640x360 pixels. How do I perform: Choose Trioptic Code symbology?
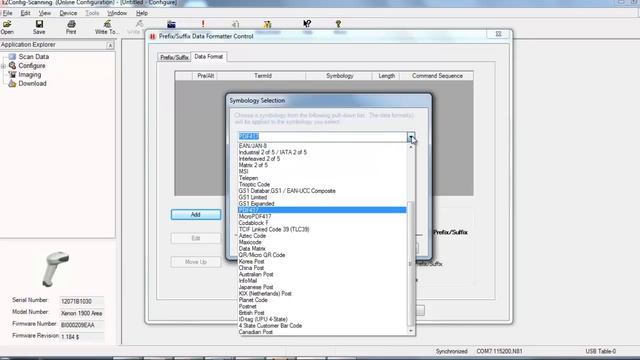322,184
